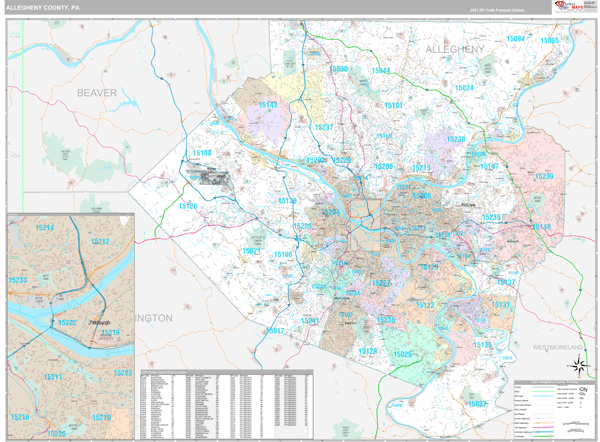This screenshot has width=600, height=442.
Task: Click the map legend box
Action: point(553,409)
